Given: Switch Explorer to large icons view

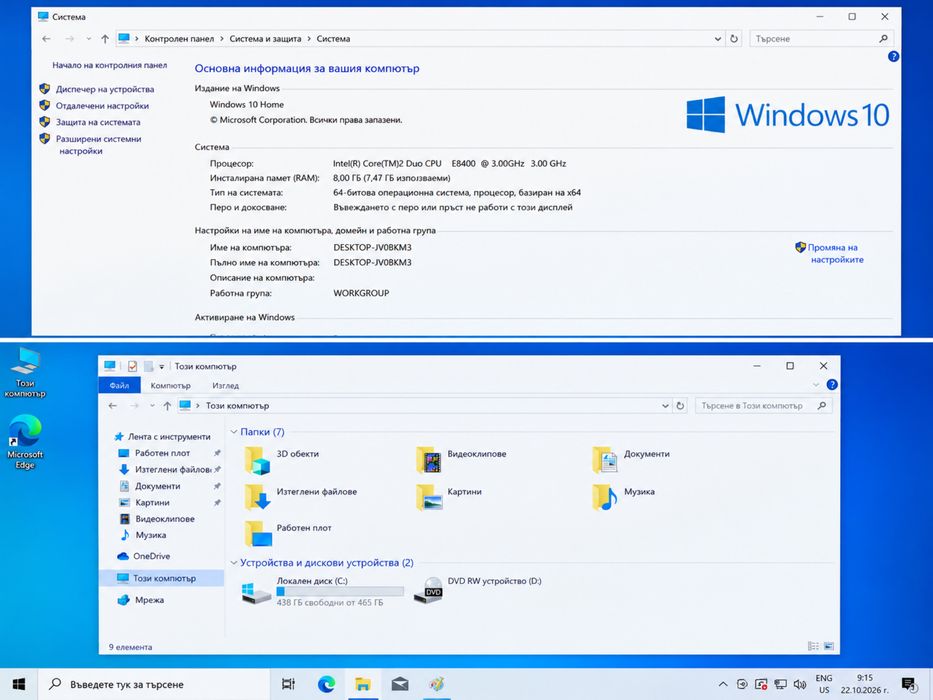Looking at the screenshot, I should pyautogui.click(x=829, y=646).
